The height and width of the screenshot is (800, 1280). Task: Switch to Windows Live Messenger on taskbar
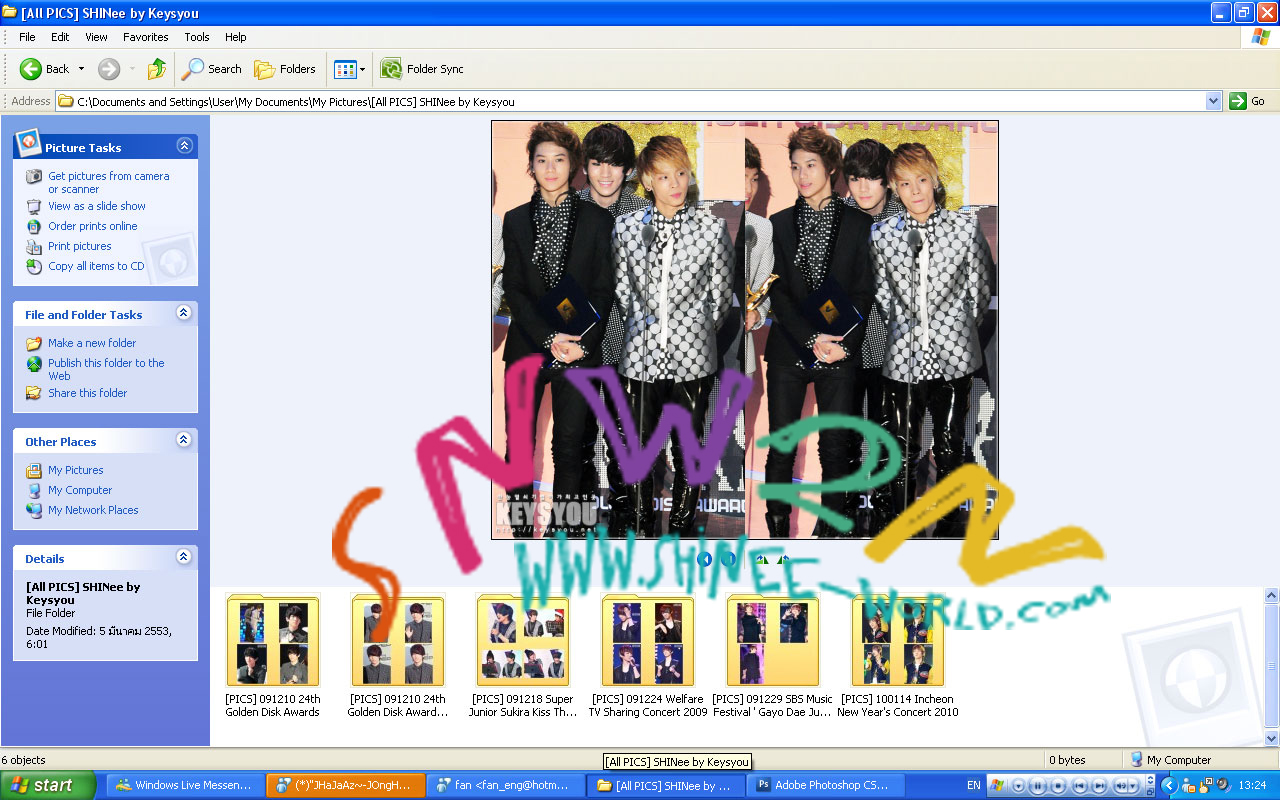186,786
